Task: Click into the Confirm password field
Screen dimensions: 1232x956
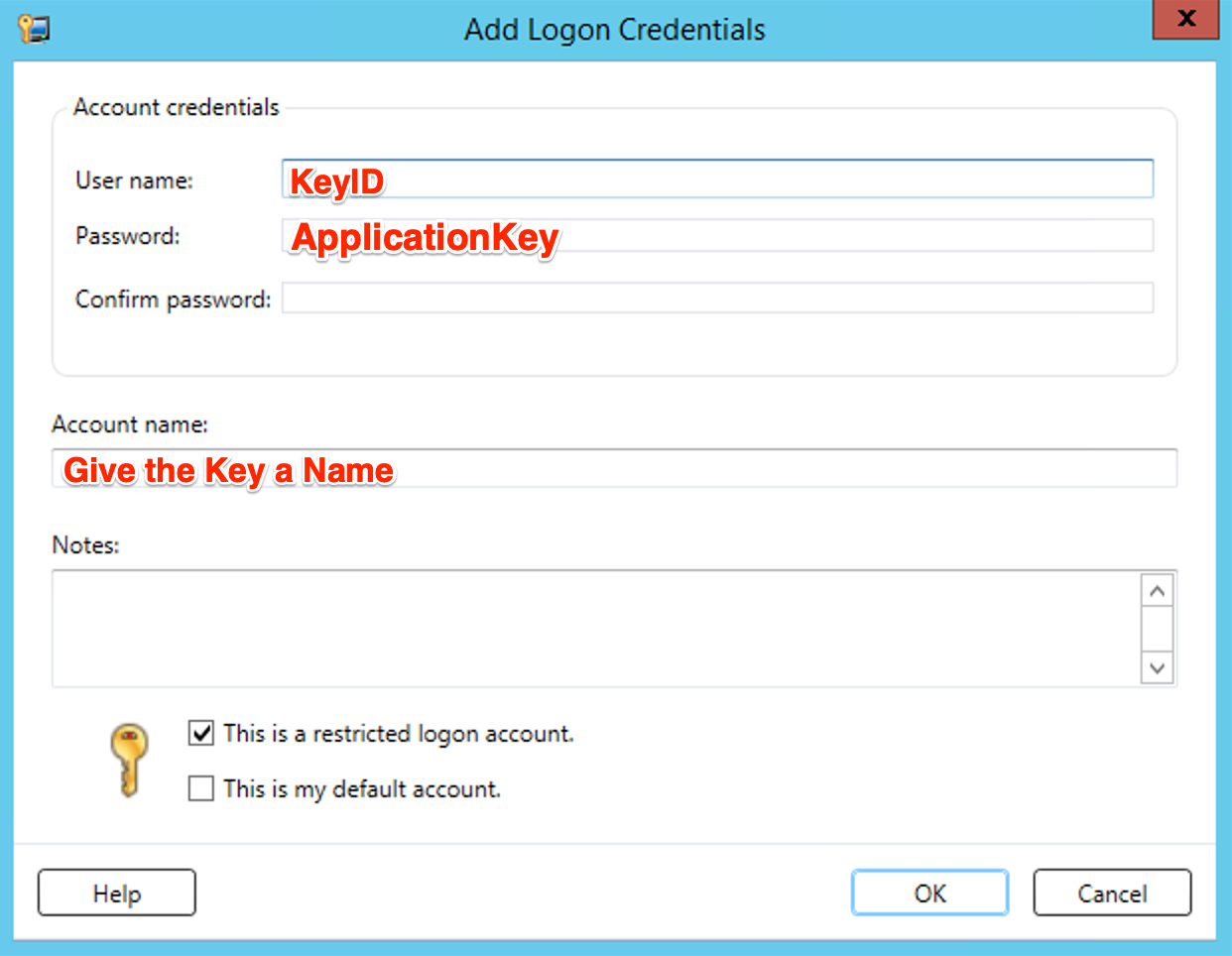Action: pos(717,298)
